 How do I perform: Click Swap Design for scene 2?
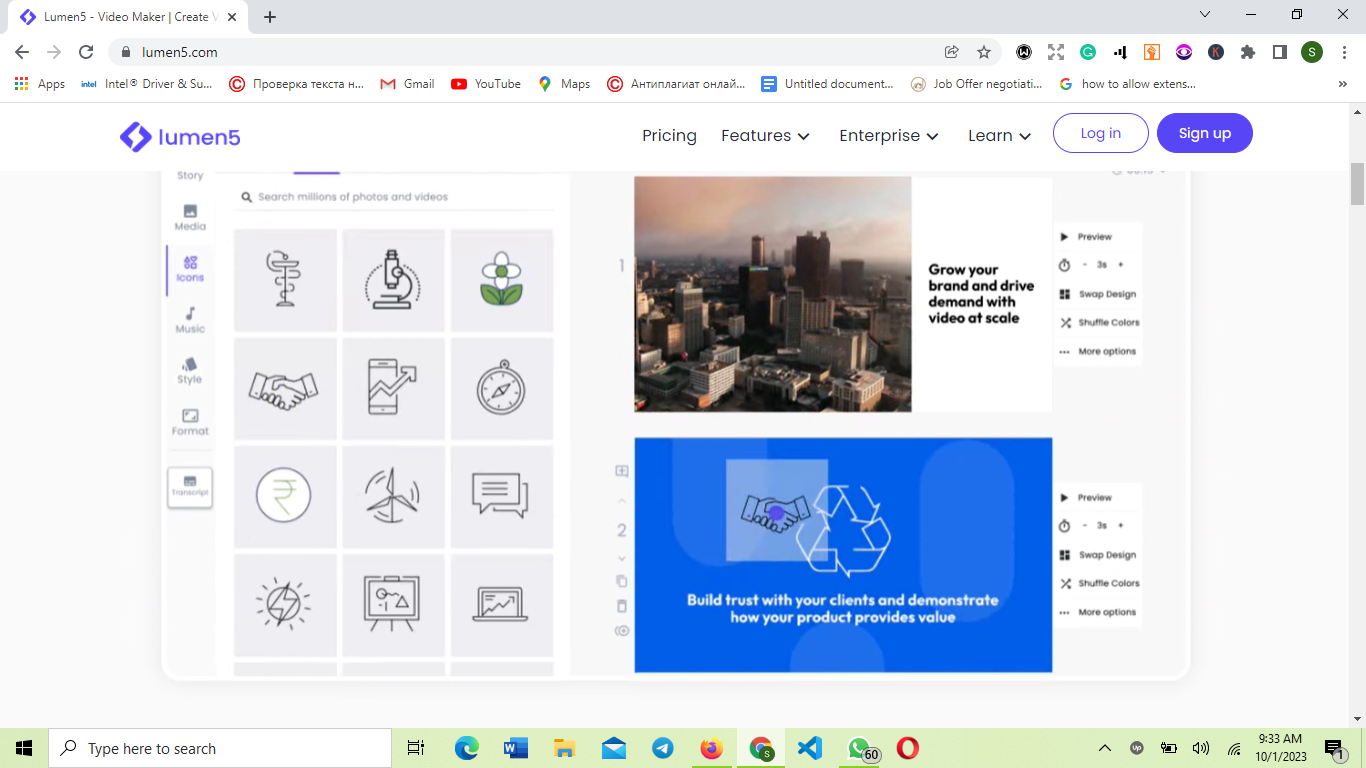(1098, 555)
